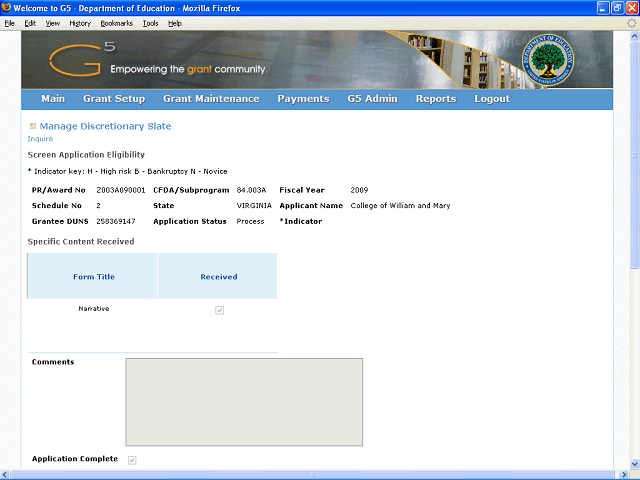640x480 pixels.
Task: Restore down the Firefox window
Action: 618,8
